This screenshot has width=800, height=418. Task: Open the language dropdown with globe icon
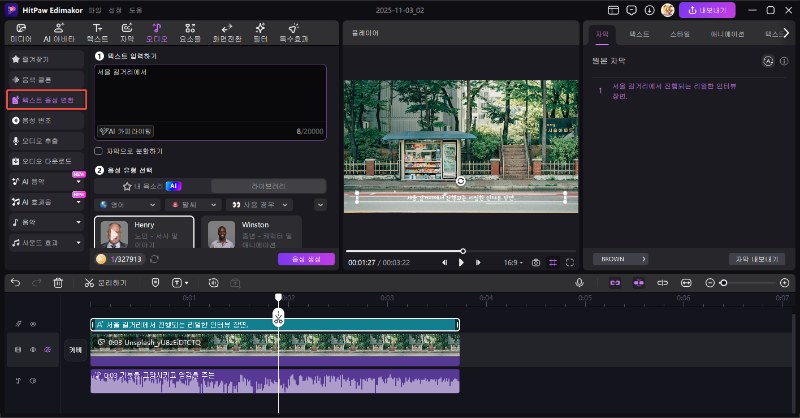(128, 205)
